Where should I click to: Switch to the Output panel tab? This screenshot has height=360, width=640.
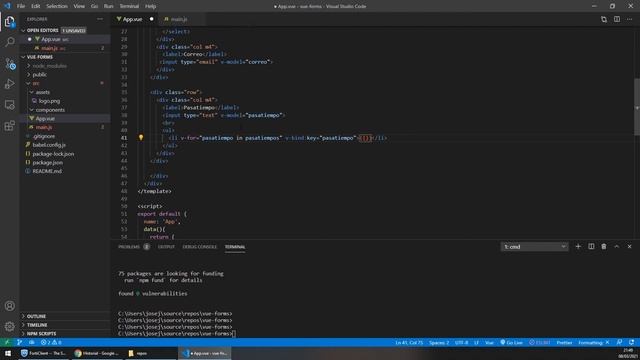166,247
